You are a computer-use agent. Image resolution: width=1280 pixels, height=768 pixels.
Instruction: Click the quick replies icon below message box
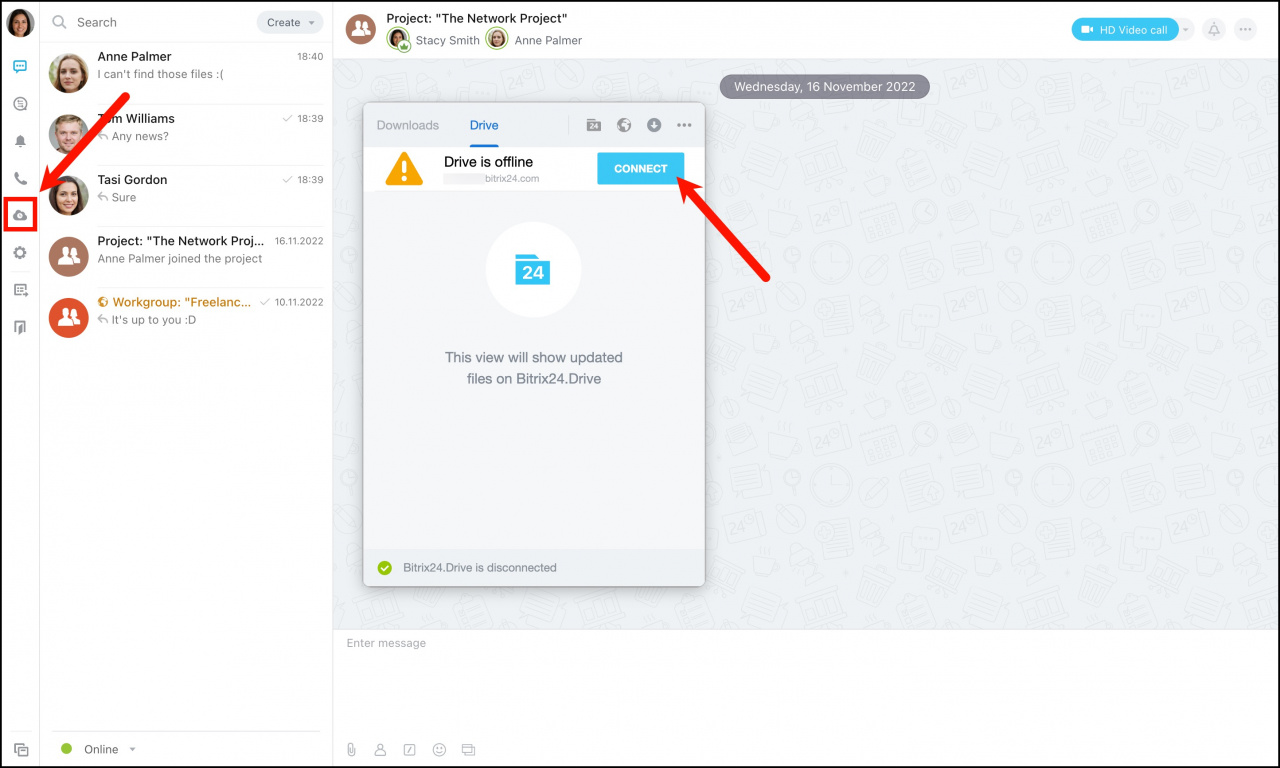[468, 749]
